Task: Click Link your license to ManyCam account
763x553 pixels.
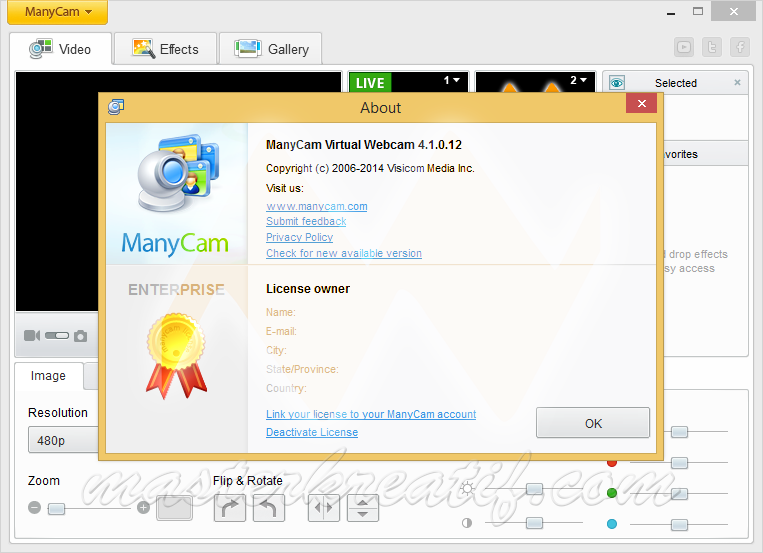Action: (371, 414)
